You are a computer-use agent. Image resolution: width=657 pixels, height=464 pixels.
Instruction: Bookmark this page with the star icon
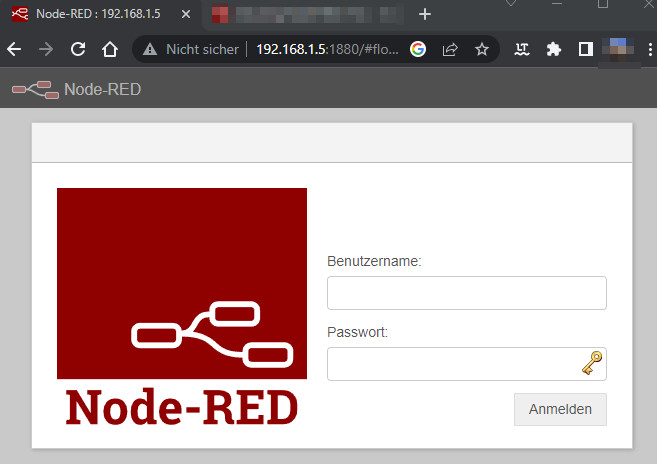coord(482,49)
